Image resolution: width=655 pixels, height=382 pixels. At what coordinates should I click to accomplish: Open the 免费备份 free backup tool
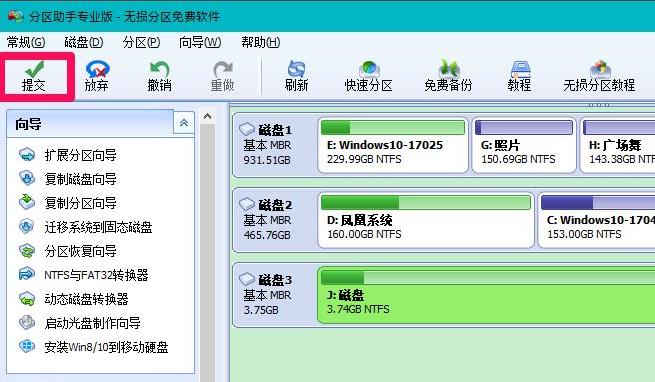[x=448, y=76]
